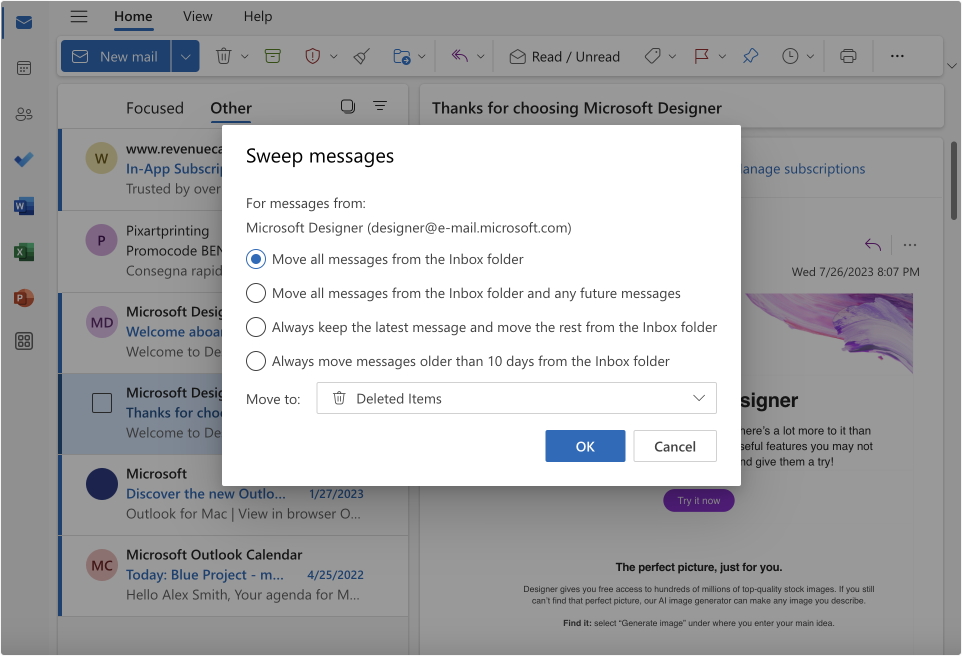Screen dimensions: 962x656
Task: Open the People app in the sidebar
Action: (22, 113)
